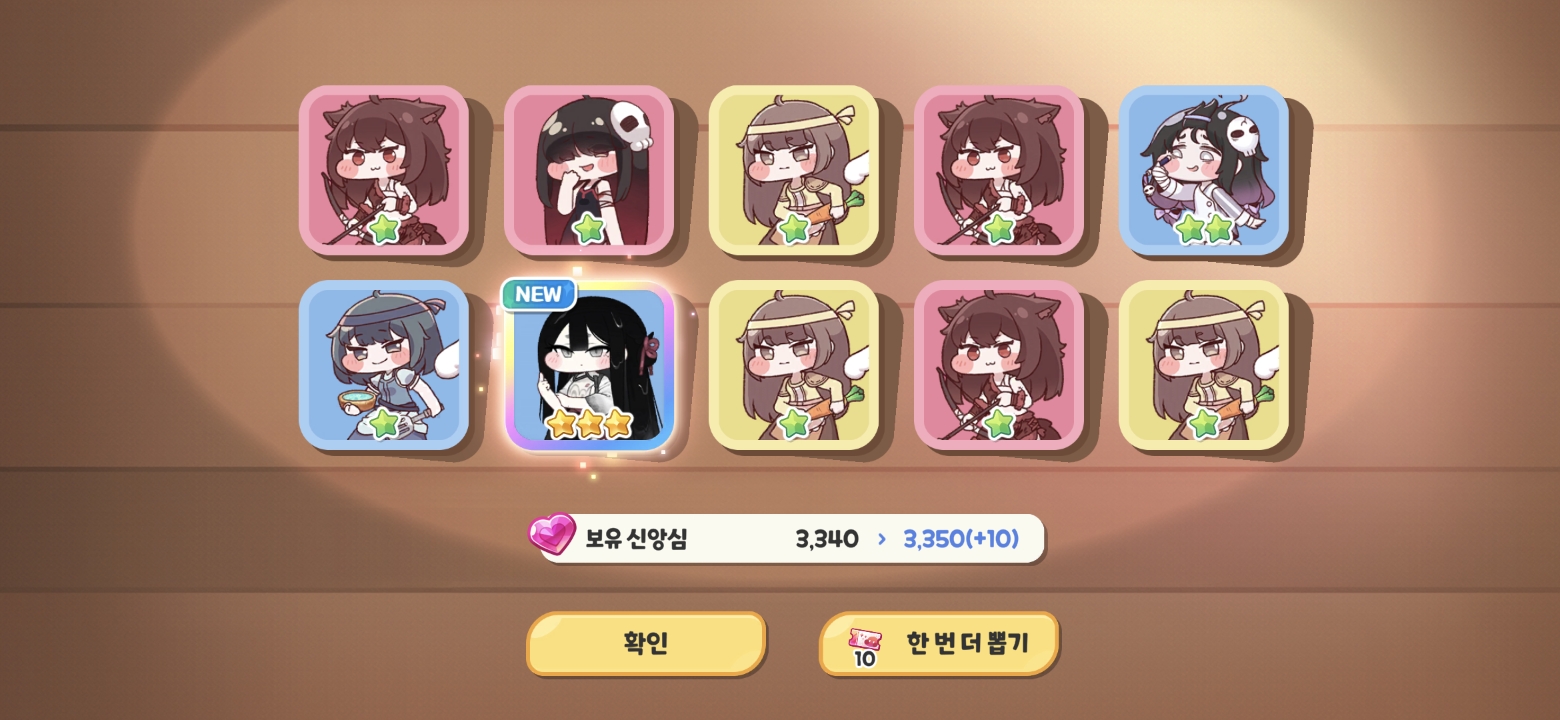Click the 보유 신앙심 label

click(x=636, y=539)
